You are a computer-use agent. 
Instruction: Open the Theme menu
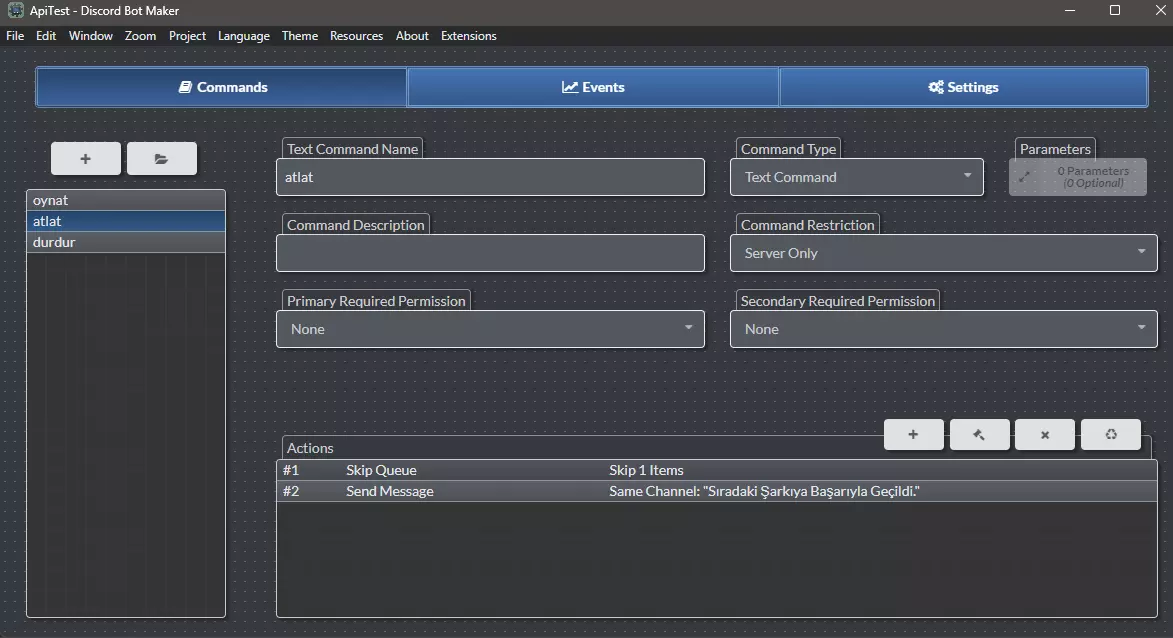(x=299, y=36)
